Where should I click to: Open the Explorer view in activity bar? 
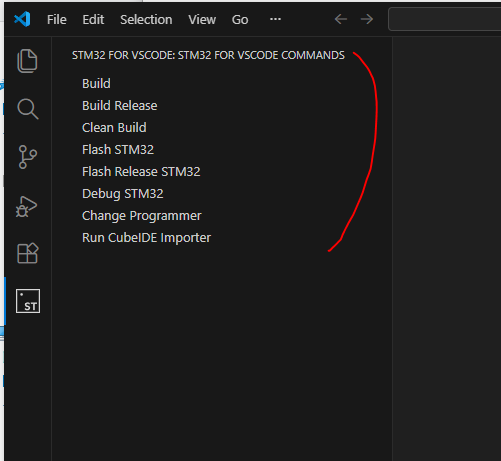[x=27, y=61]
